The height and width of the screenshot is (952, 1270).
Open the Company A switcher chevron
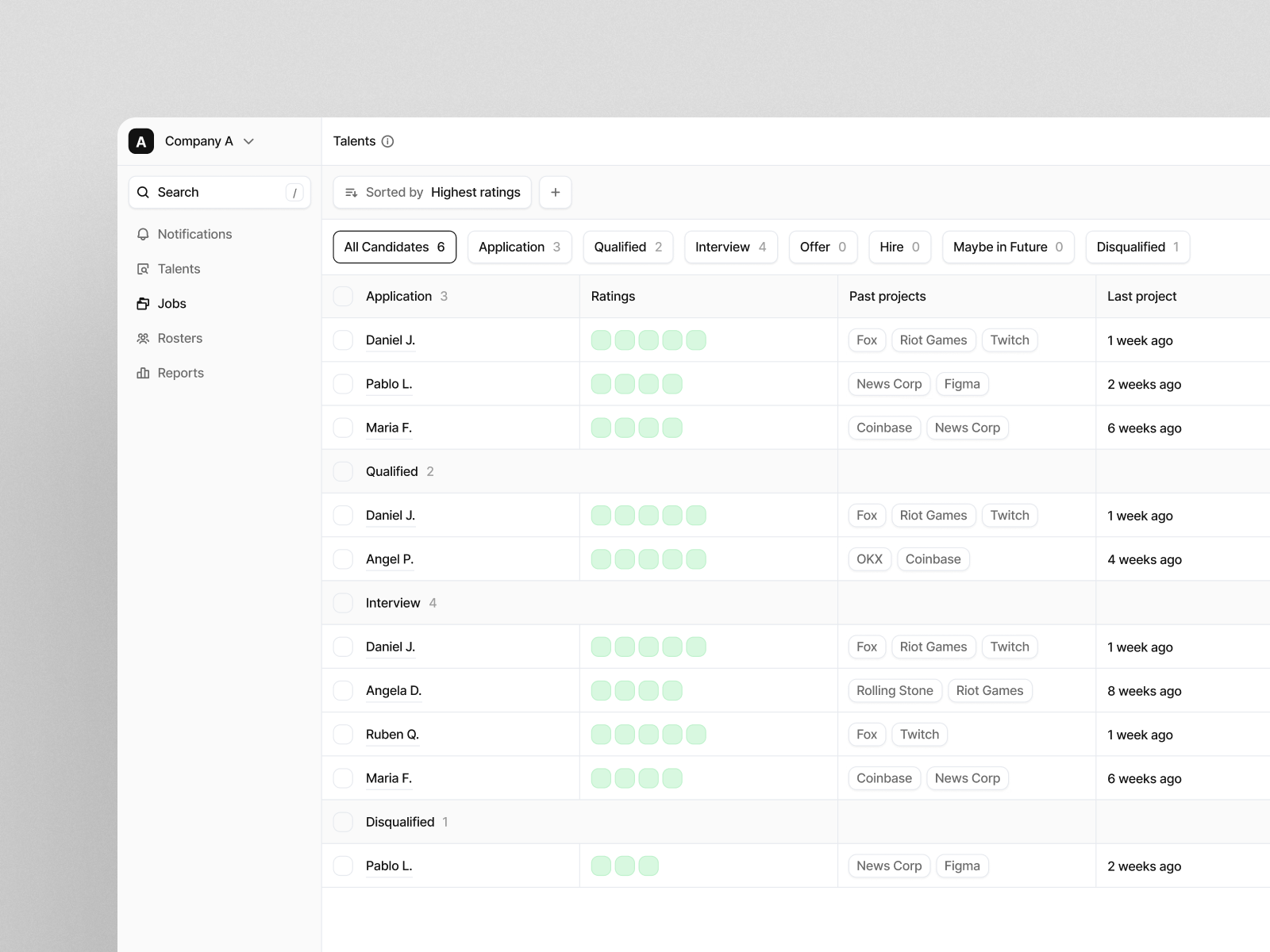[x=248, y=141]
